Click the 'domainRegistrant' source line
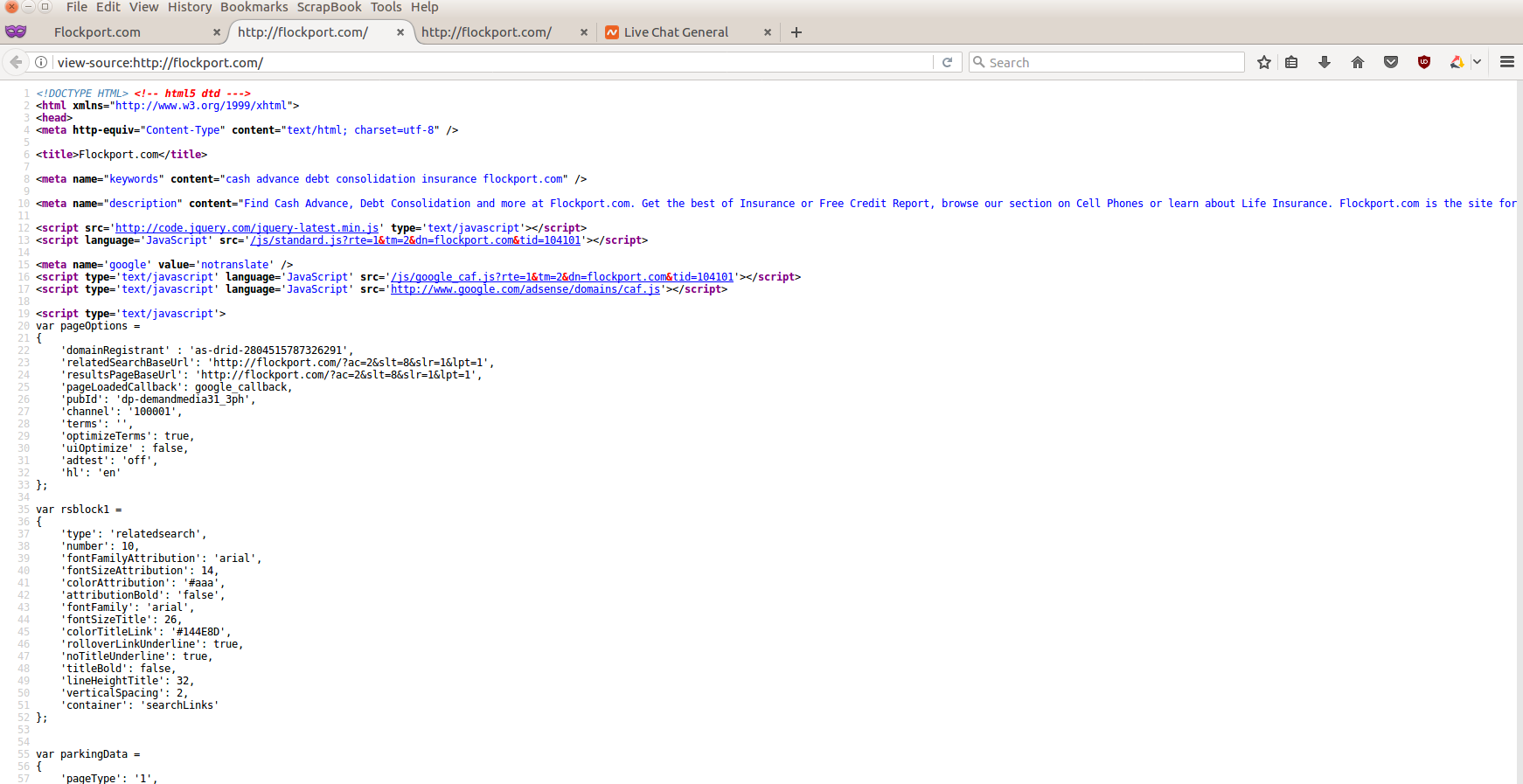 207,350
